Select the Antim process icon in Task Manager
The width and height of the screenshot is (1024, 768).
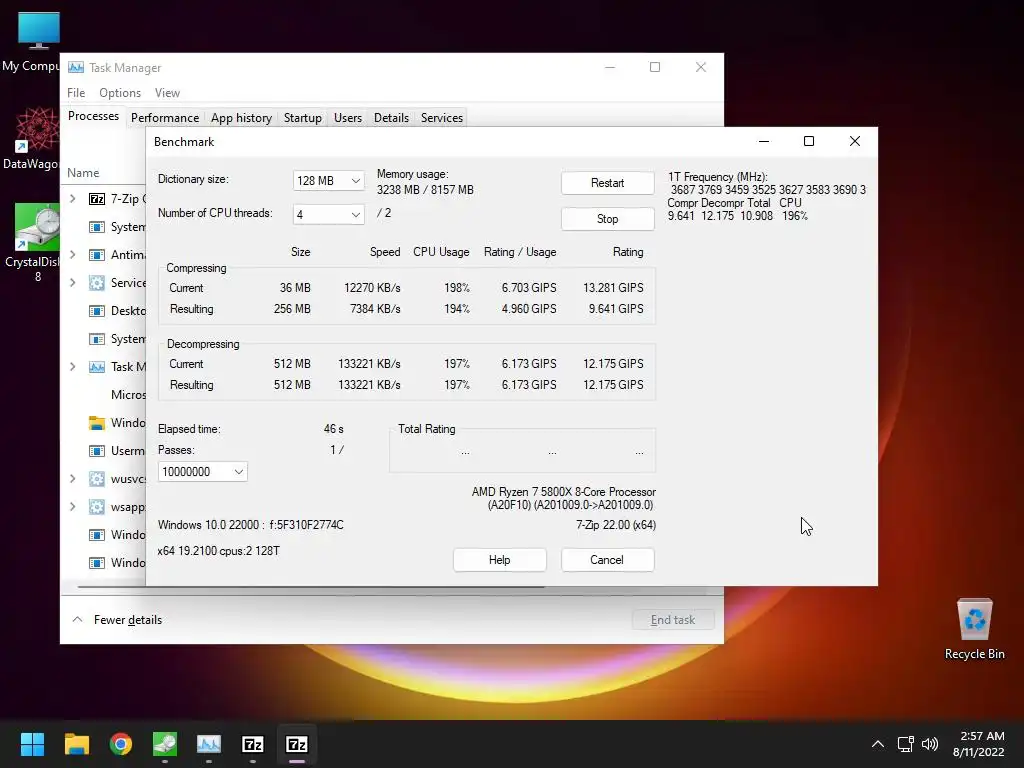[x=97, y=255]
